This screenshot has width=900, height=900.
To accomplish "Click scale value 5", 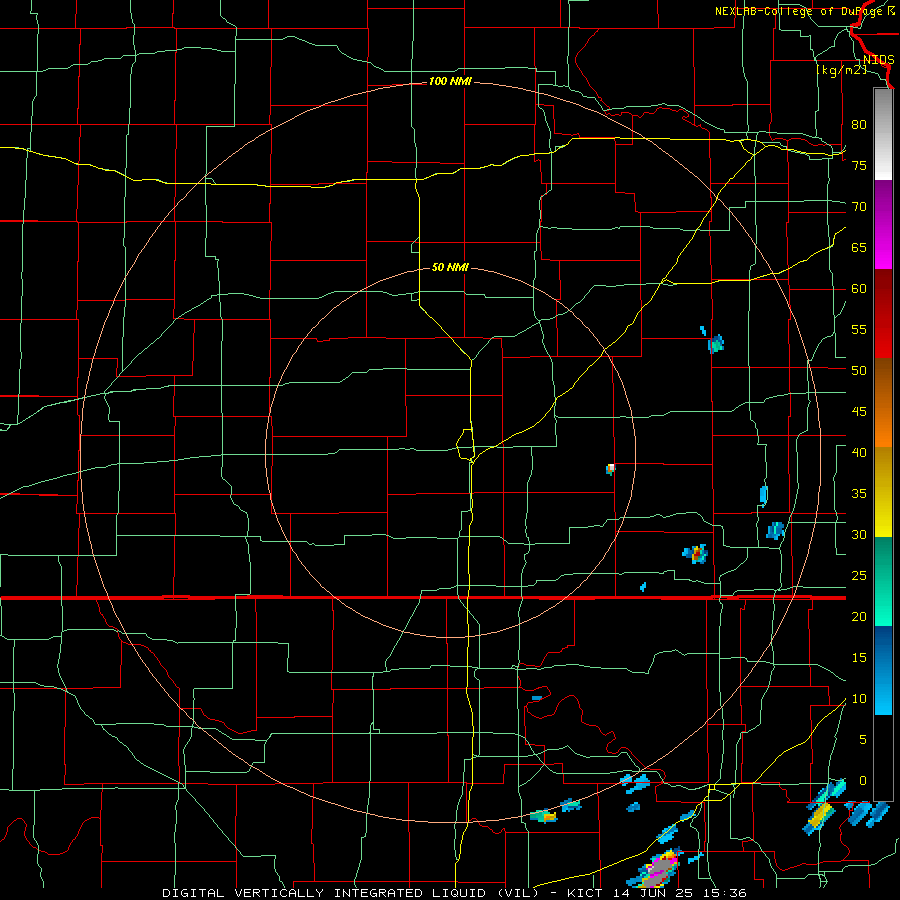I will pos(862,740).
